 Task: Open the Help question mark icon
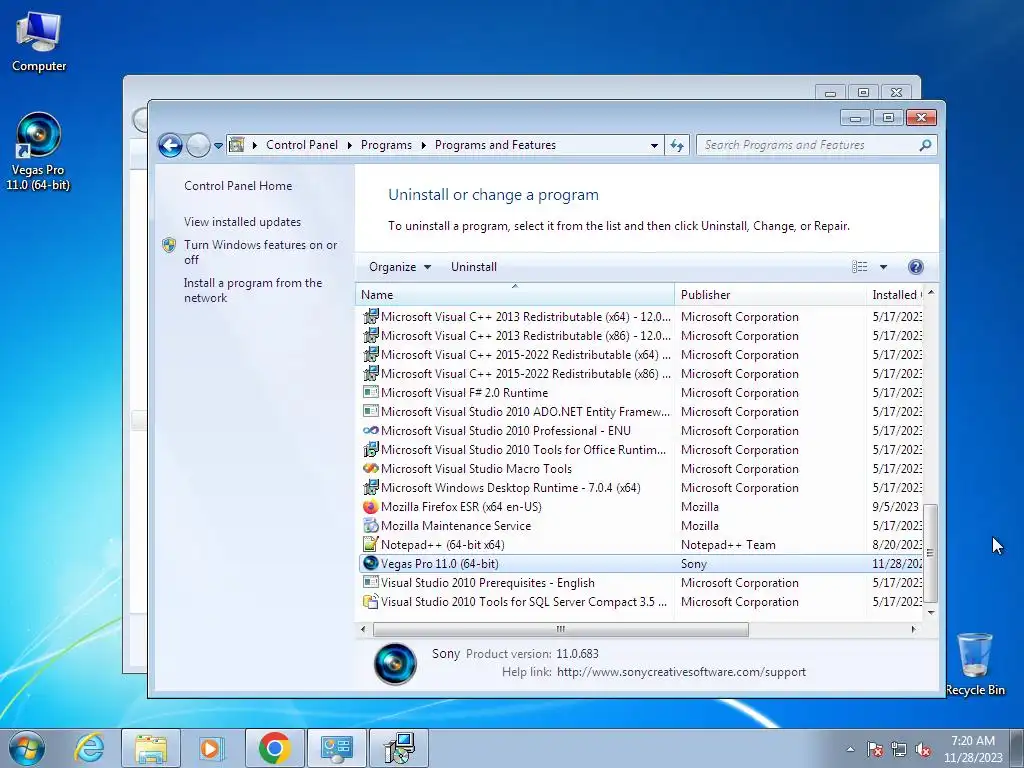click(x=916, y=266)
